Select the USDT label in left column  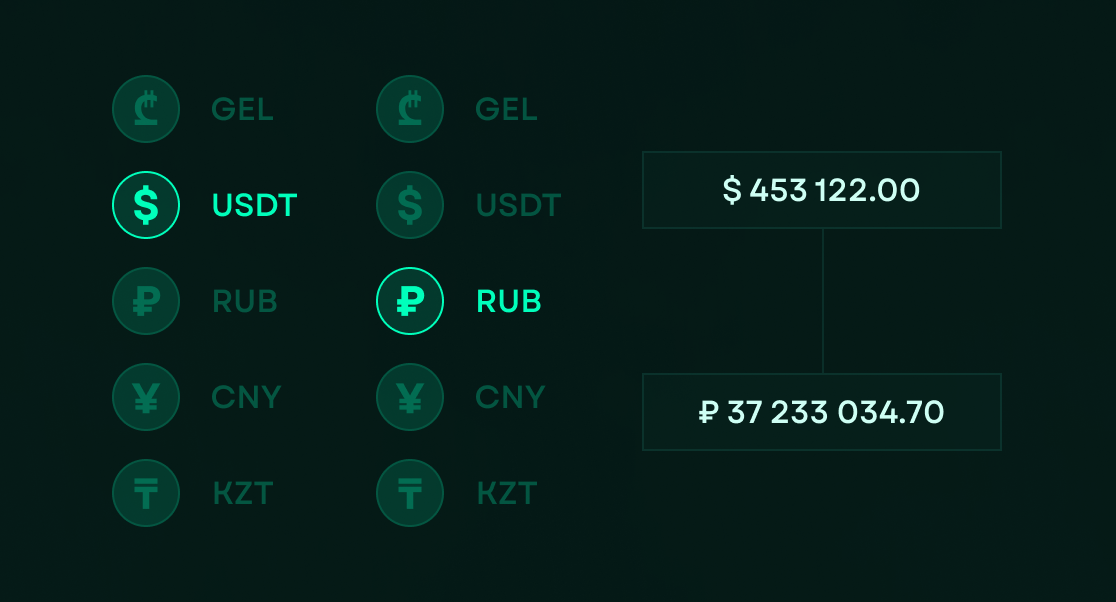(254, 205)
